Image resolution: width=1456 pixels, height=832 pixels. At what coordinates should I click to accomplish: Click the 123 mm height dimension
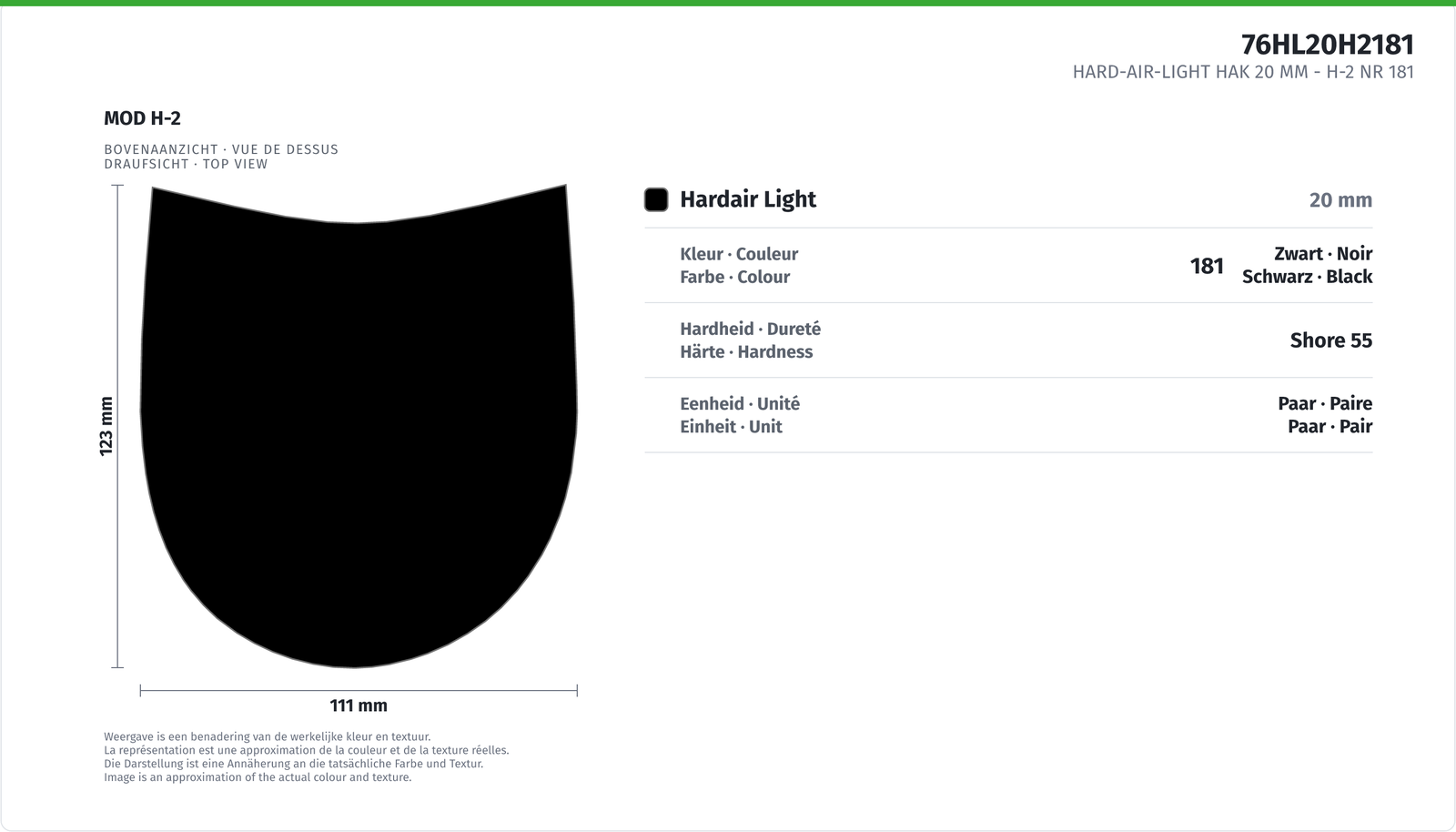pyautogui.click(x=106, y=426)
